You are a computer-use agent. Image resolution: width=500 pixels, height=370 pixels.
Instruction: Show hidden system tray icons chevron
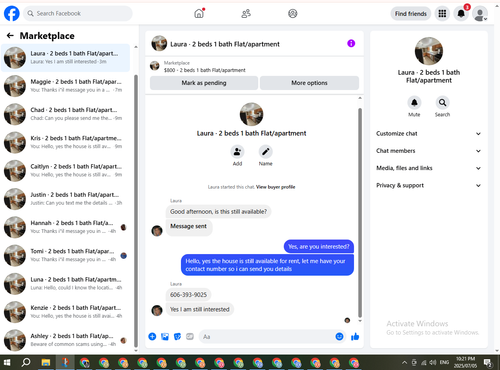(404, 362)
